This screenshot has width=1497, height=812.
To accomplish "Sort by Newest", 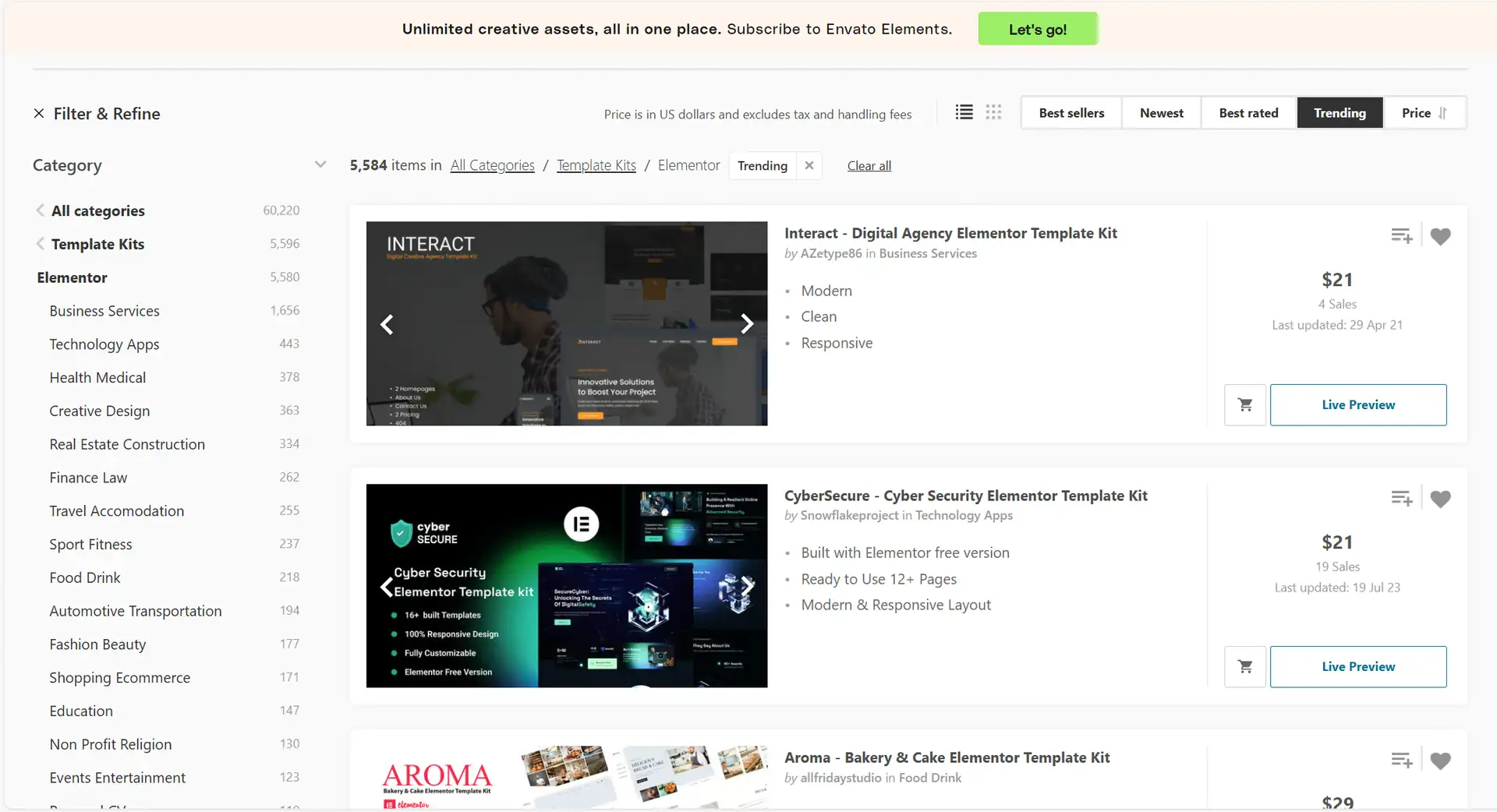I will [1161, 113].
